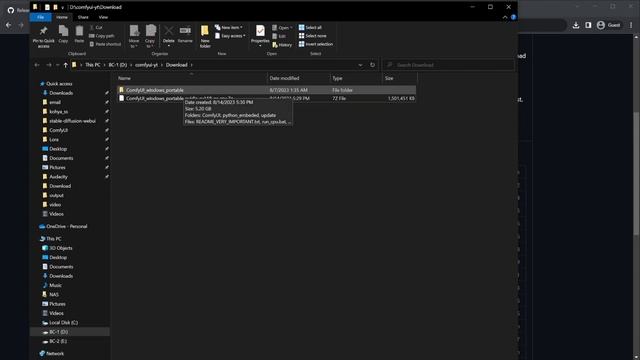Open kohya_ss in Quick access
640x360 pixels.
pyautogui.click(x=59, y=111)
